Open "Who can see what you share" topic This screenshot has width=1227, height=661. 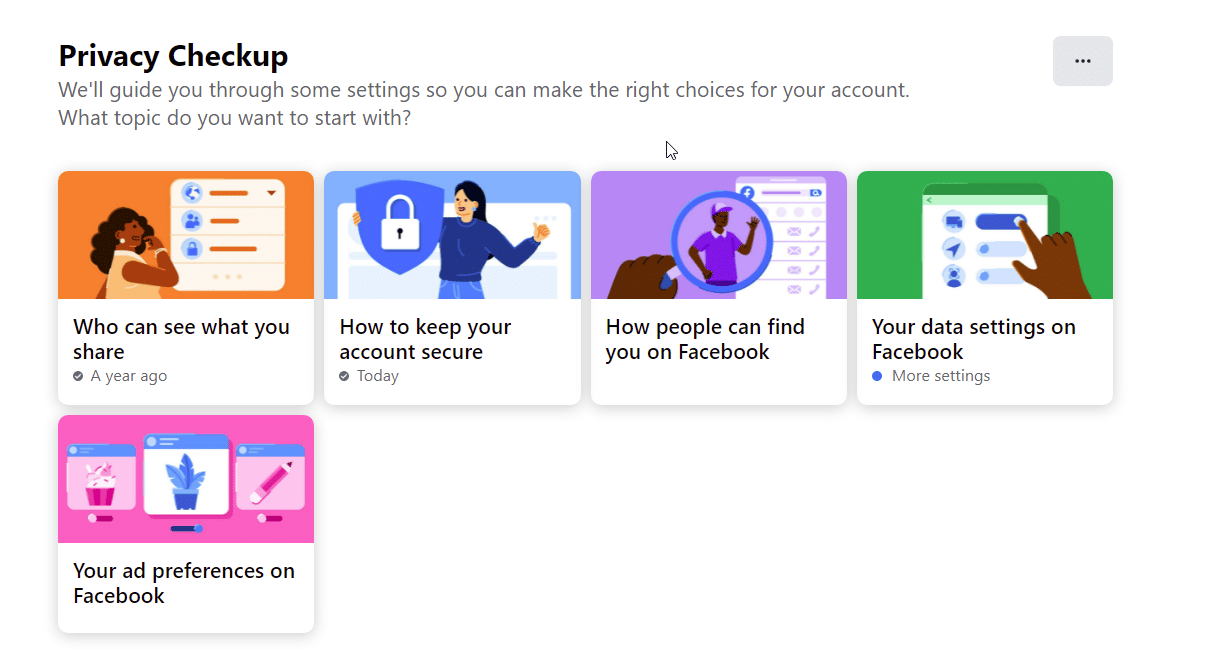181,339
